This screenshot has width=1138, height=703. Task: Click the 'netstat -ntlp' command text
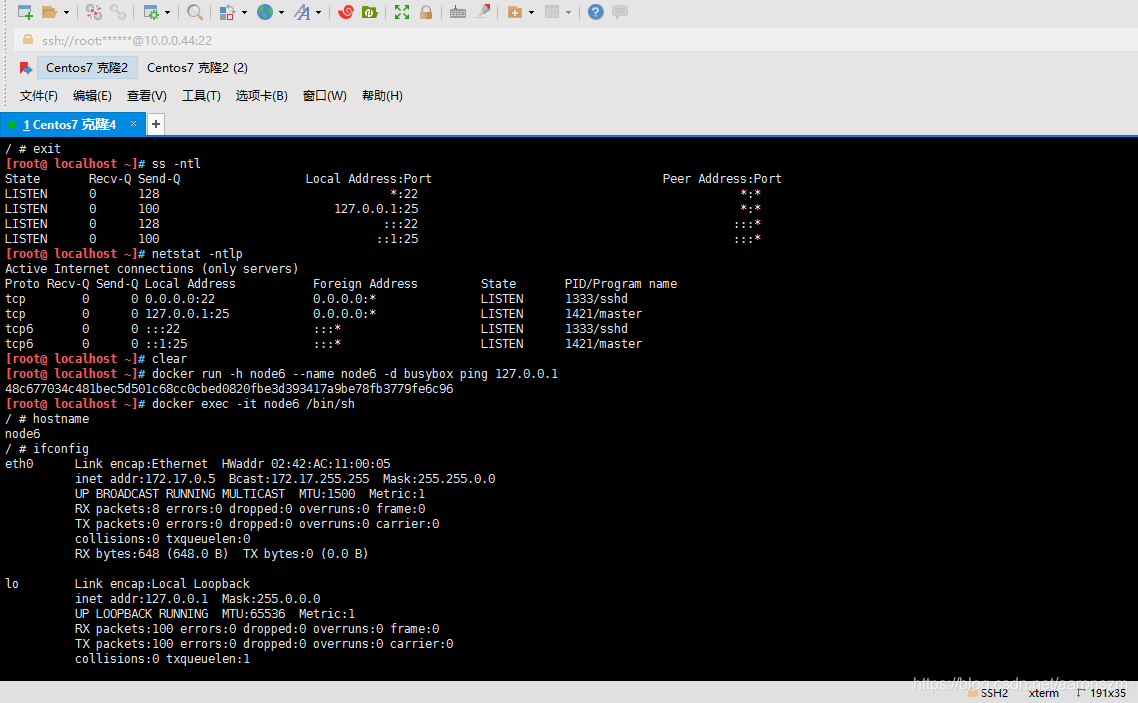click(x=197, y=254)
